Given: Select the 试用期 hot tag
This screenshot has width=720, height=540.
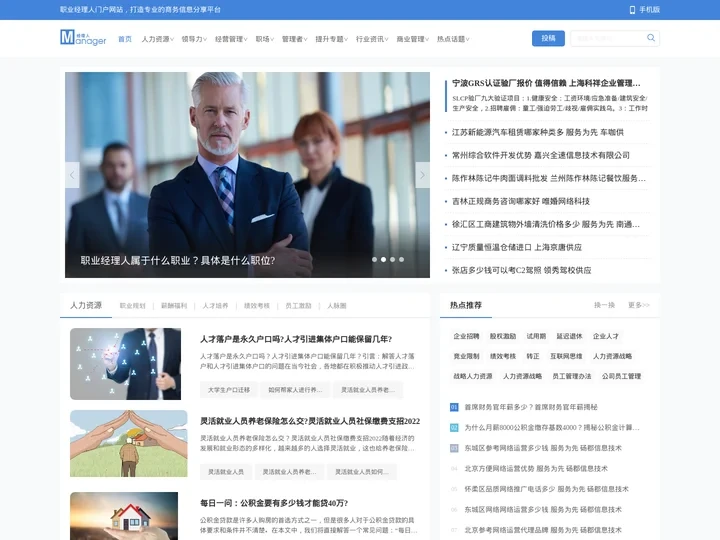Looking at the screenshot, I should pos(536,336).
